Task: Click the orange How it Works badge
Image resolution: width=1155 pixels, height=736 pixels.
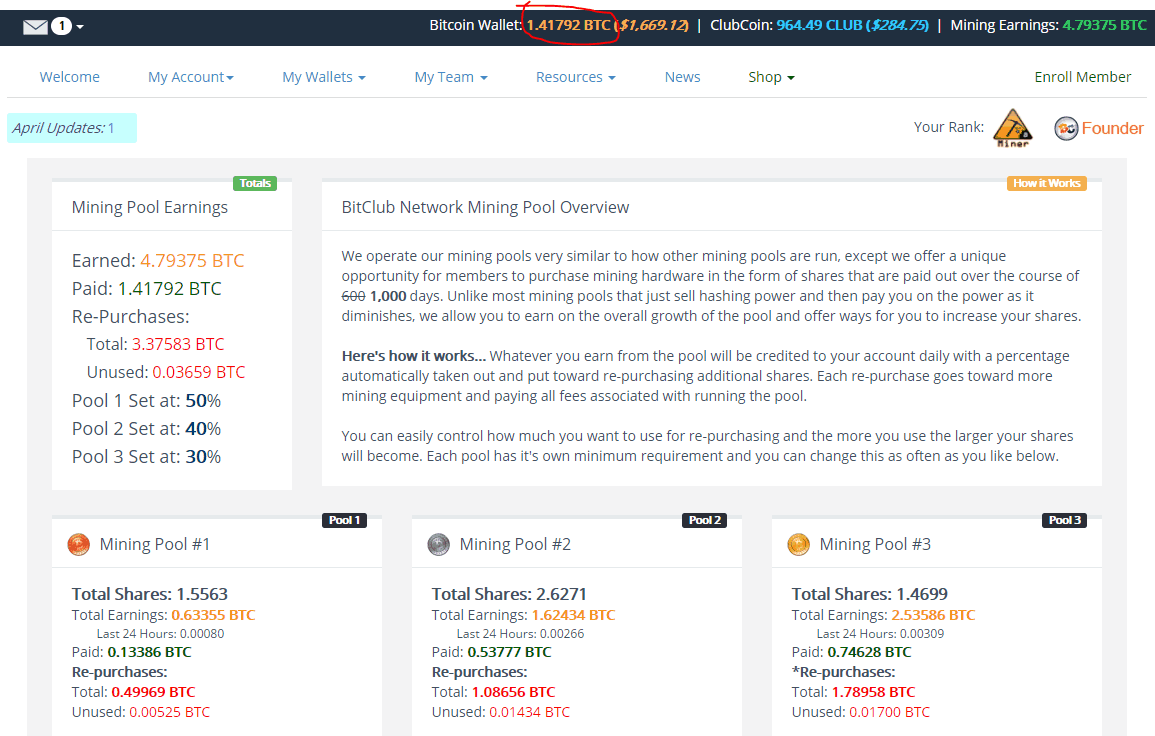Action: point(1047,183)
